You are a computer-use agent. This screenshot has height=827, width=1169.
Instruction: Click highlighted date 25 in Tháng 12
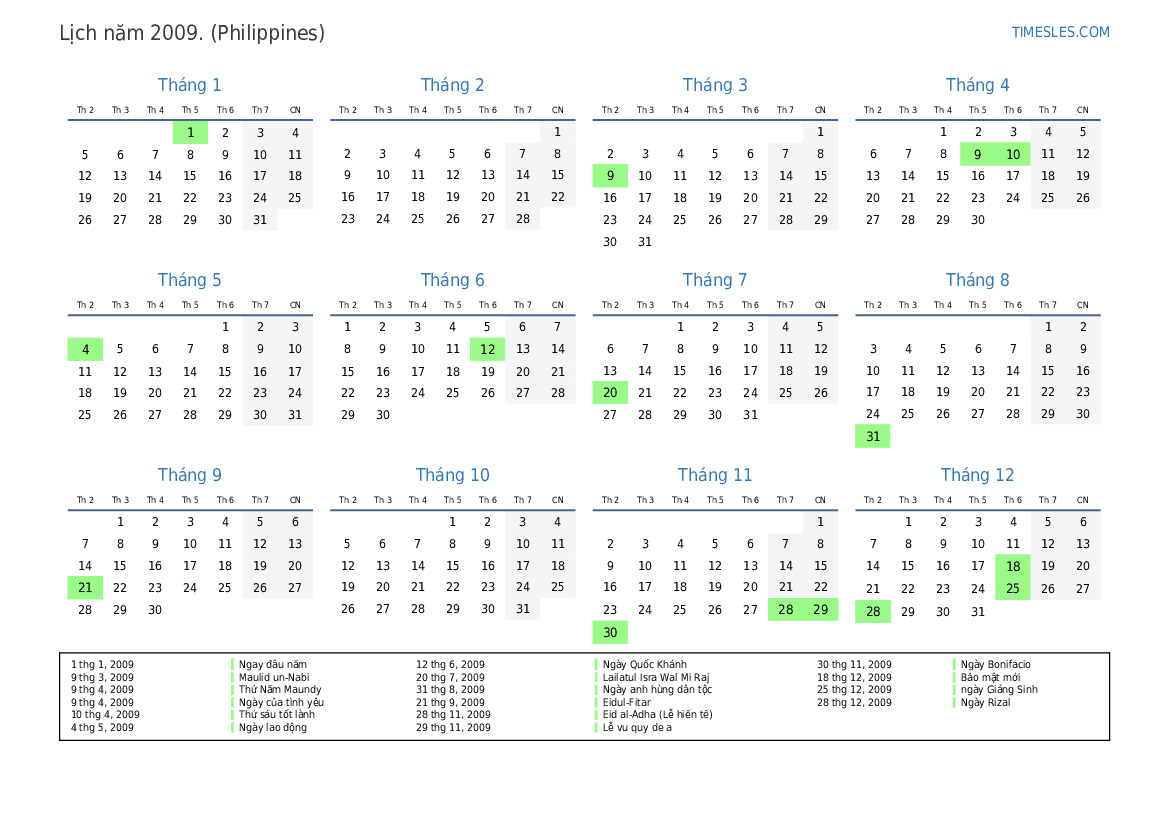[x=1012, y=588]
